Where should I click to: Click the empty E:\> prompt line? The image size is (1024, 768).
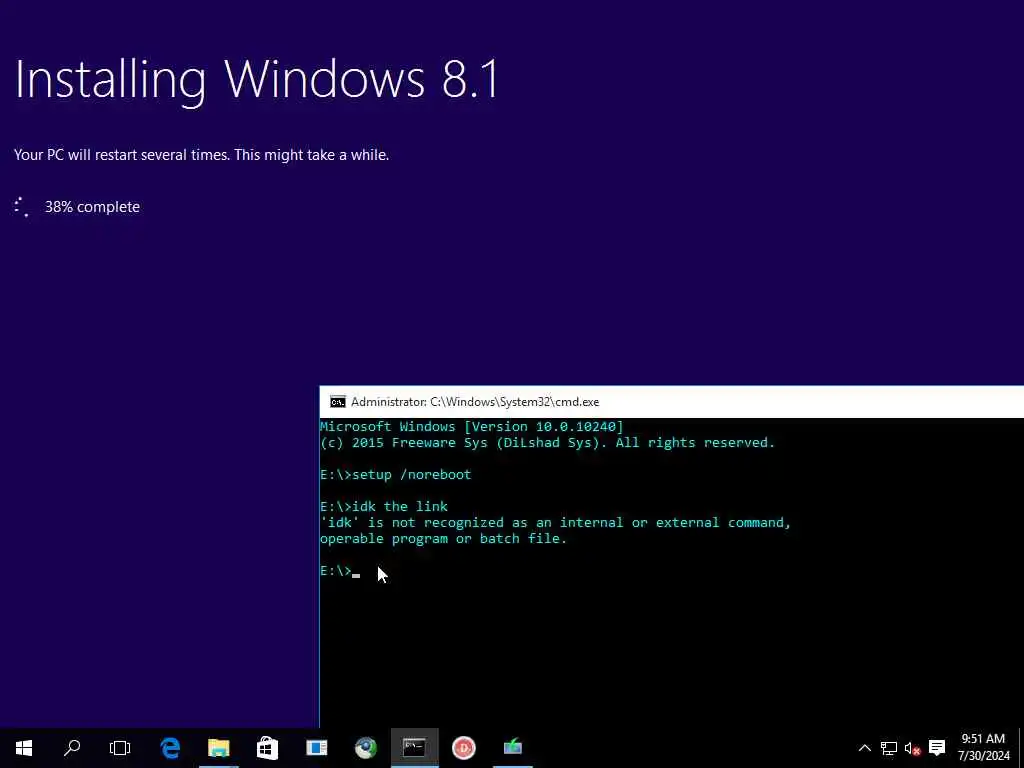pos(340,571)
